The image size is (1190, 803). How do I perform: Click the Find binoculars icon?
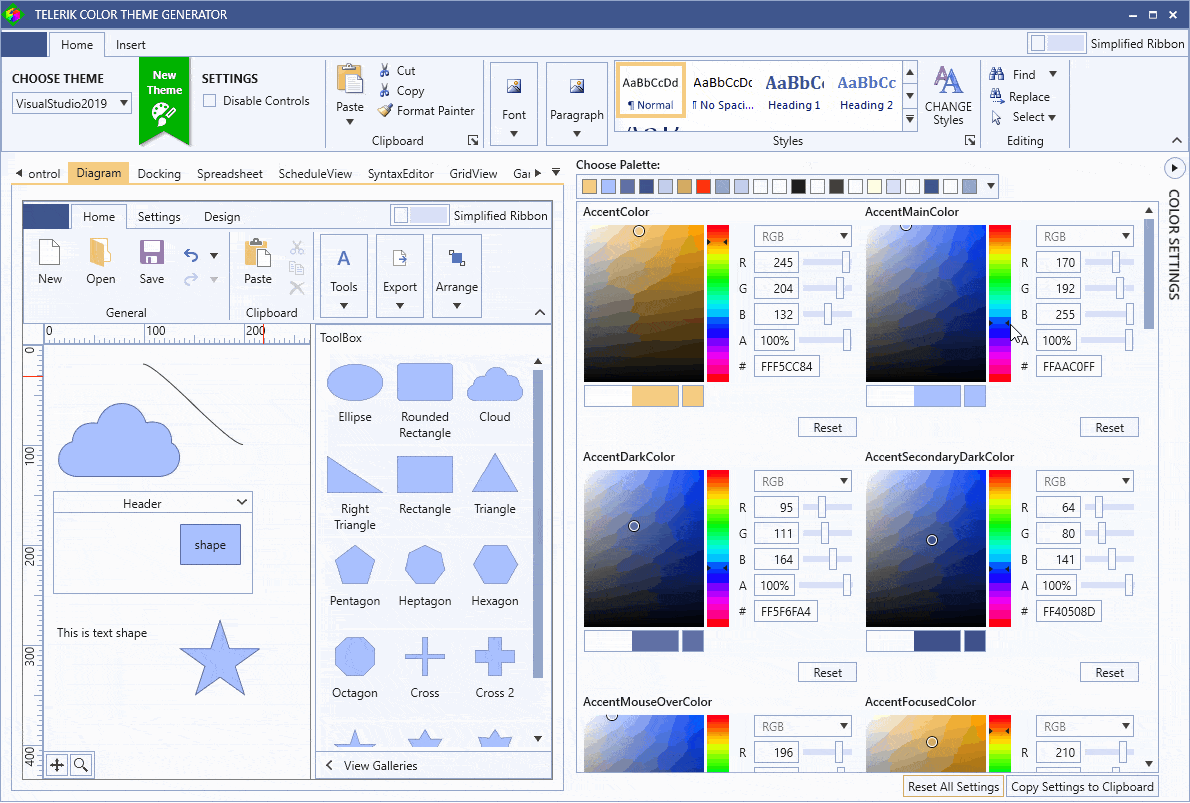click(996, 74)
